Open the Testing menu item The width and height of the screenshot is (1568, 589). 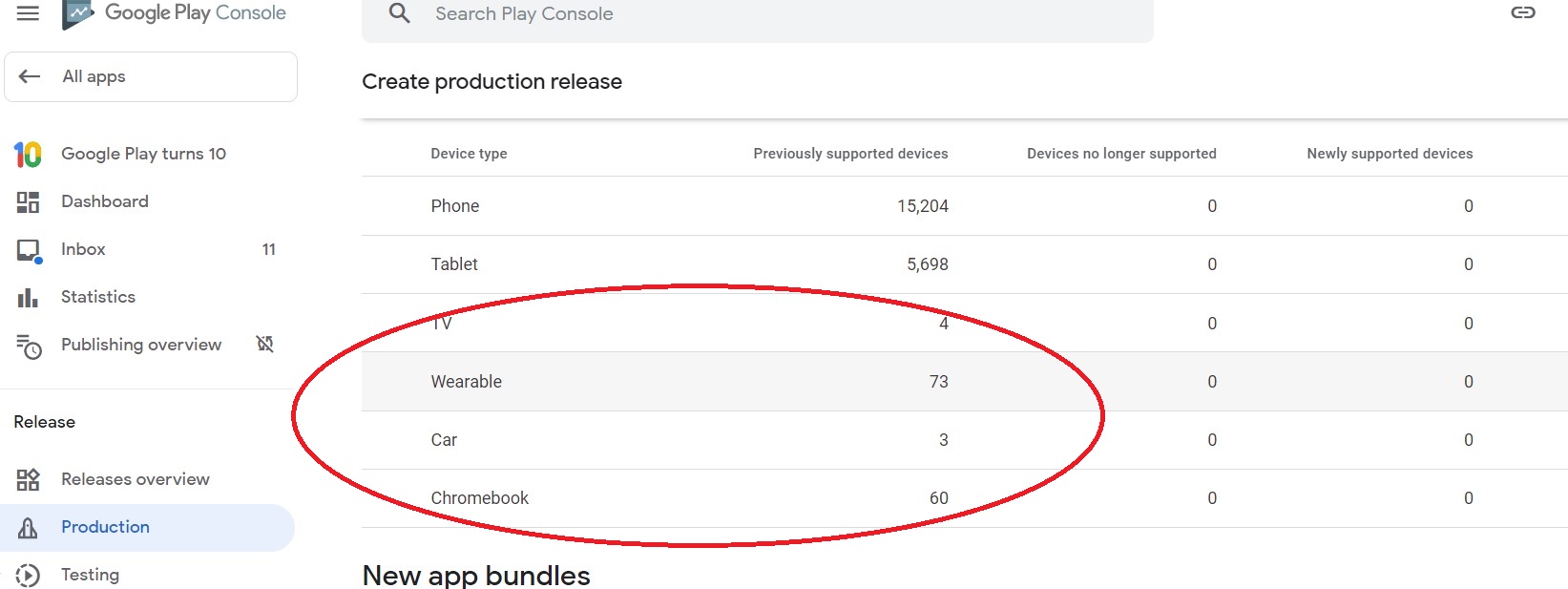point(90,575)
